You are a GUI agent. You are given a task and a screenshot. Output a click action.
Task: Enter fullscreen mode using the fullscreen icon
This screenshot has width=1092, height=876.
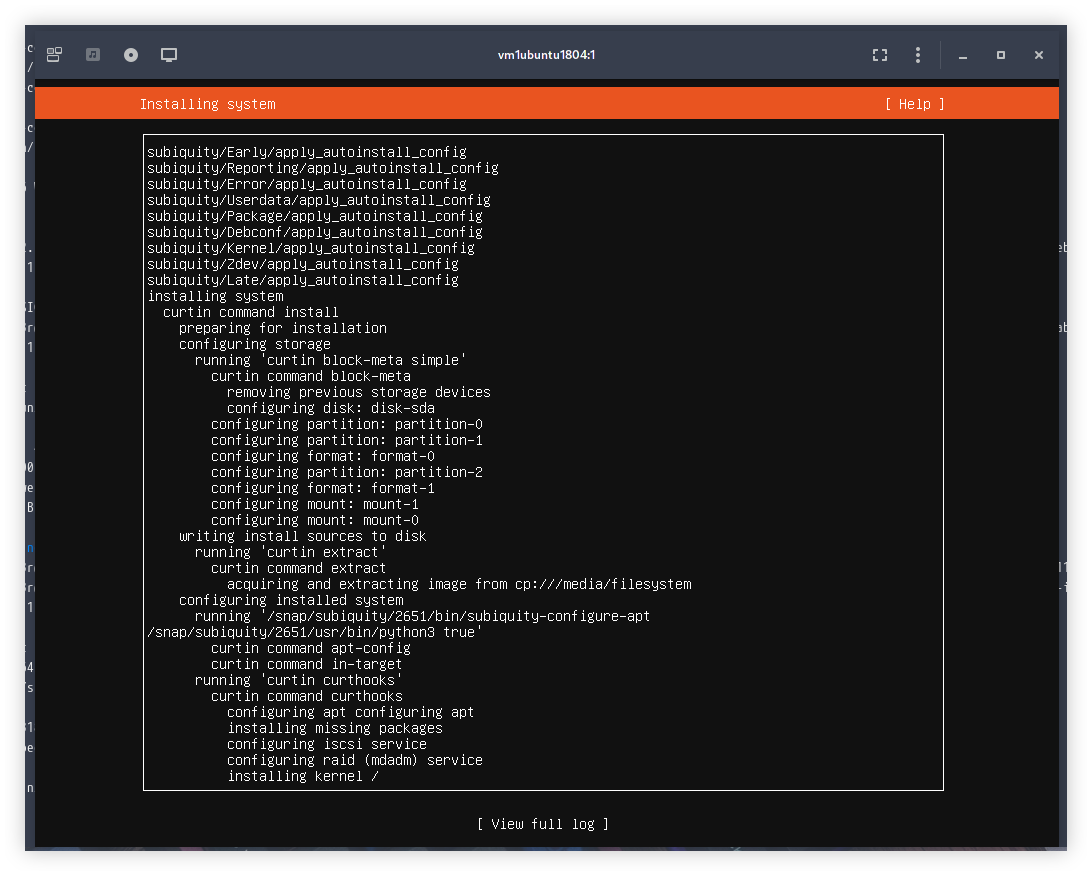(880, 55)
